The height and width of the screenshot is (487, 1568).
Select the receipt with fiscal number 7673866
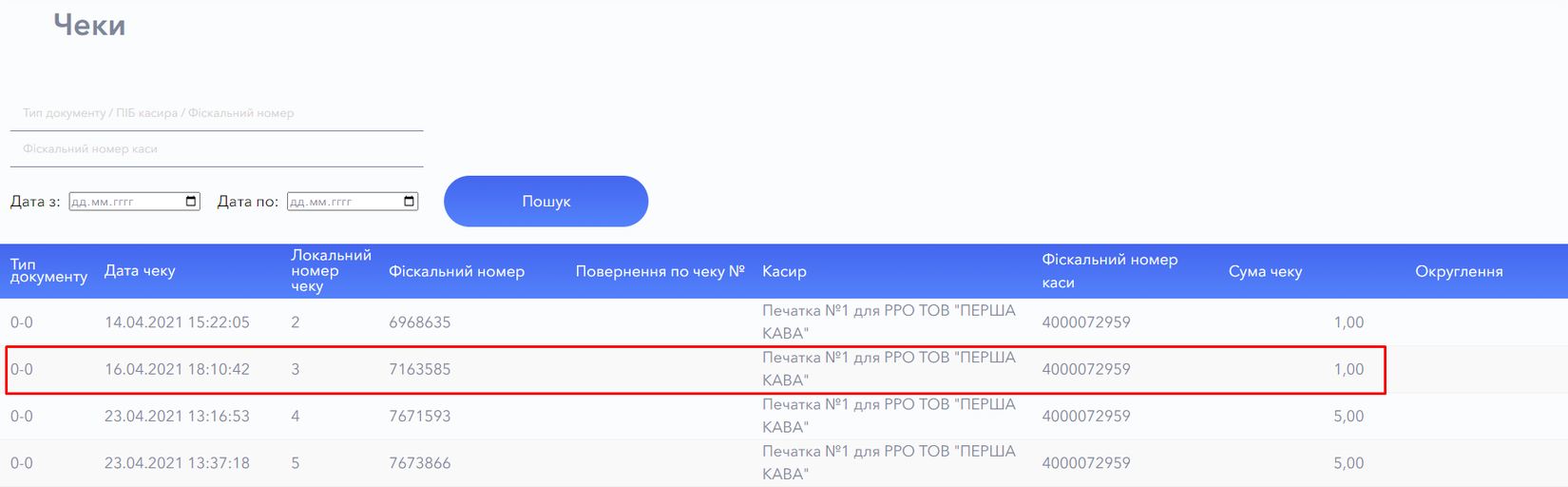pos(420,463)
